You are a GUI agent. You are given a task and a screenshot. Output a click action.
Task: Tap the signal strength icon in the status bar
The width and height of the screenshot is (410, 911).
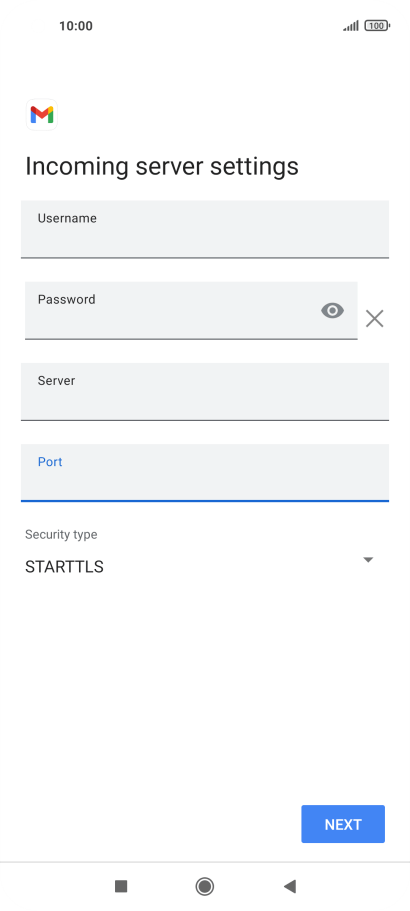(351, 26)
